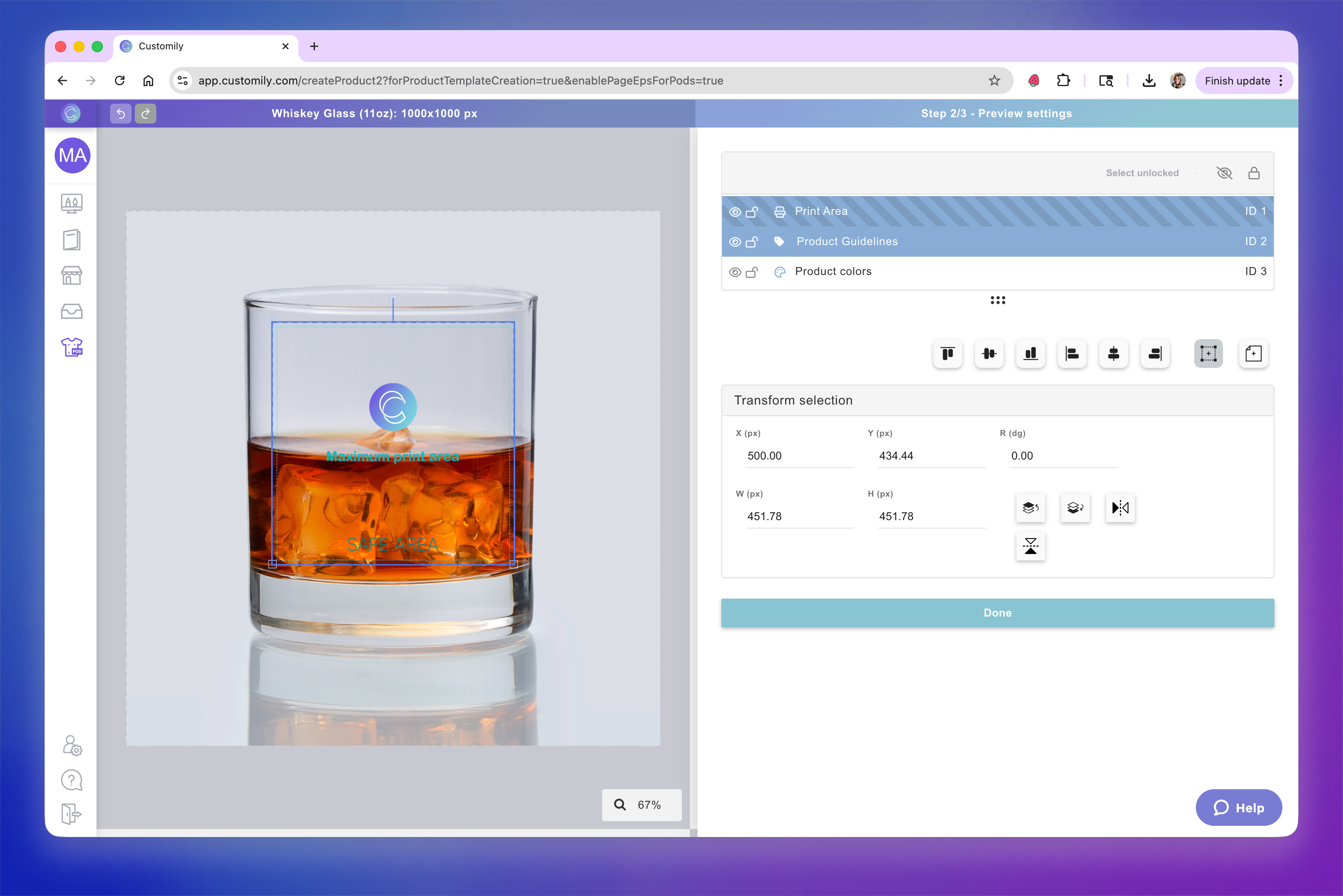Click the align top edges icon
The image size is (1343, 896).
(947, 354)
